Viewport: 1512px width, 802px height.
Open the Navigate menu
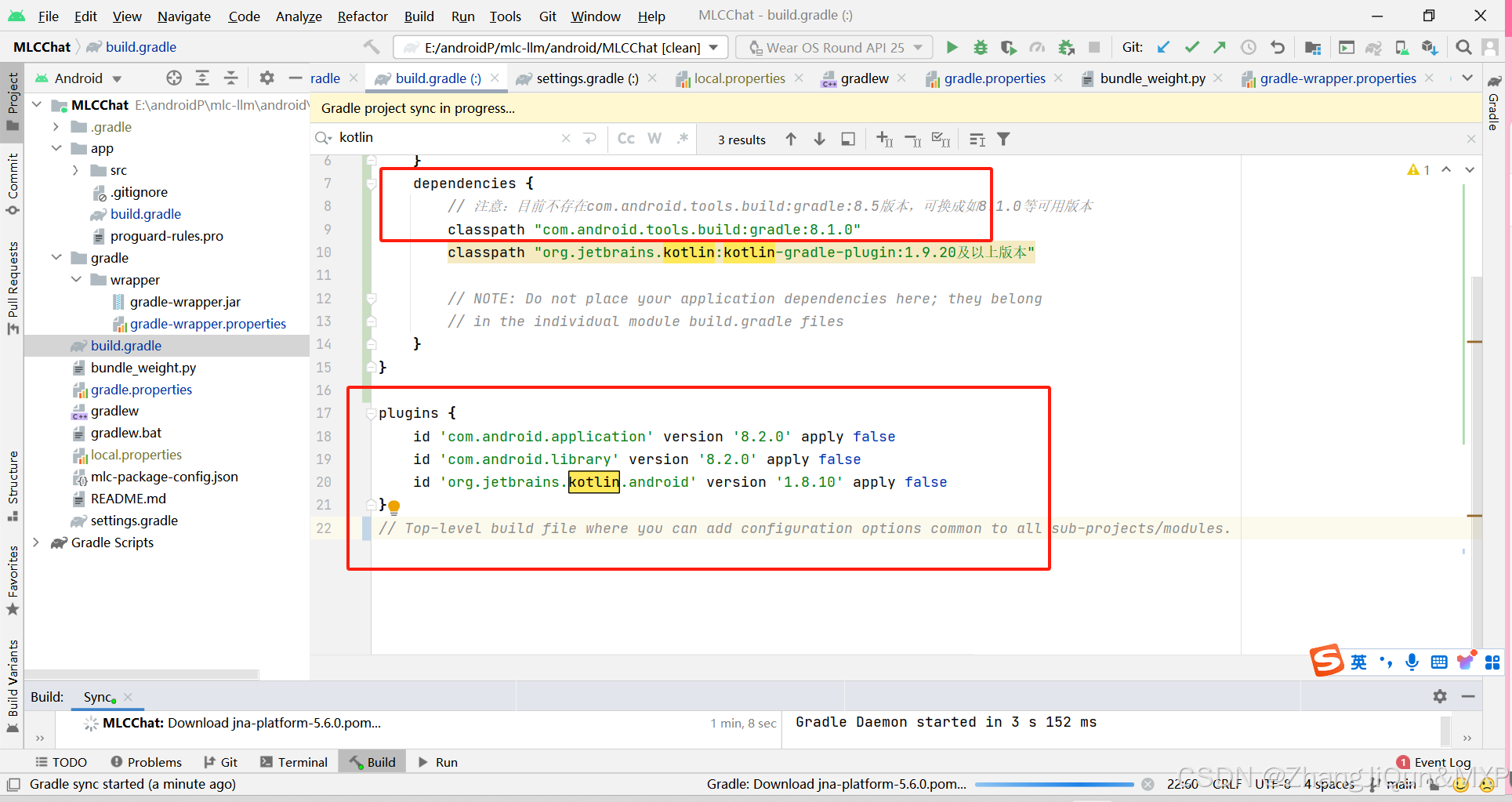[184, 16]
